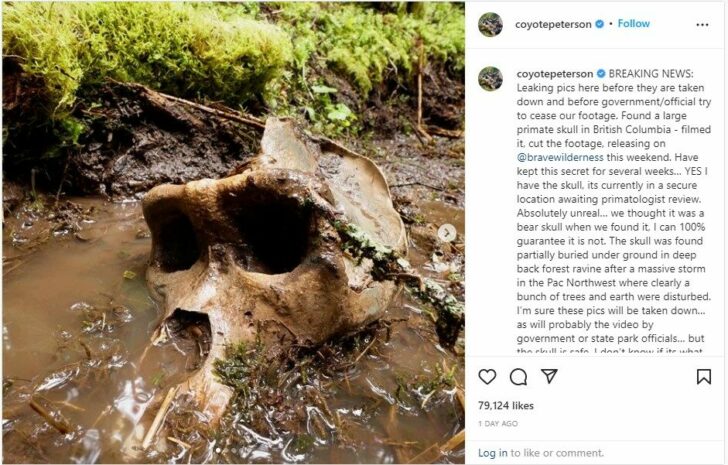
Task: View the 79,124 likes list
Action: click(x=506, y=406)
